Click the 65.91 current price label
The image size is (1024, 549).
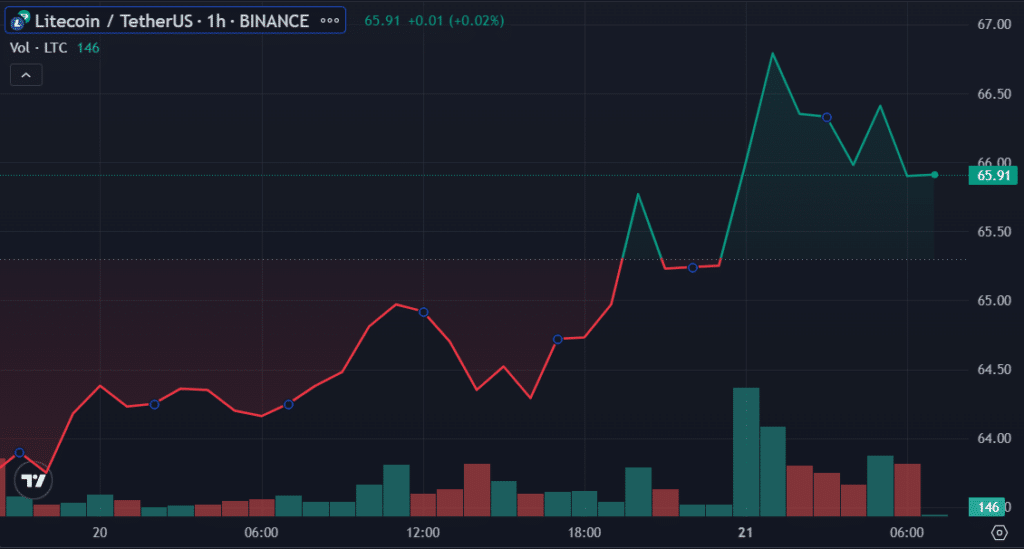pyautogui.click(x=993, y=176)
